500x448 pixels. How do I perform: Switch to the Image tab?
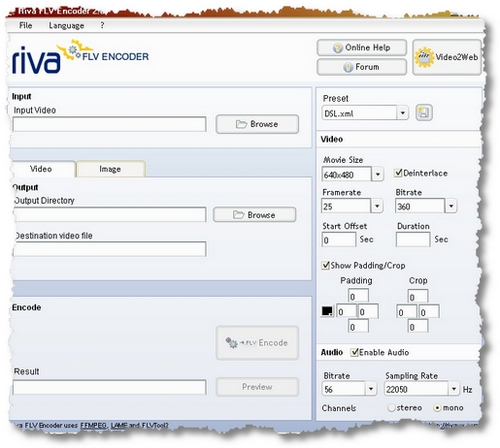tap(111, 169)
